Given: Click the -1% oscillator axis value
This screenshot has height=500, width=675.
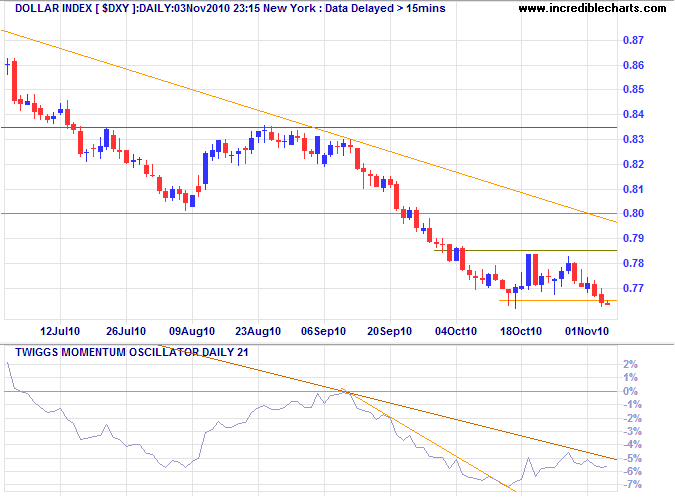Looking at the screenshot, I should 632,404.
